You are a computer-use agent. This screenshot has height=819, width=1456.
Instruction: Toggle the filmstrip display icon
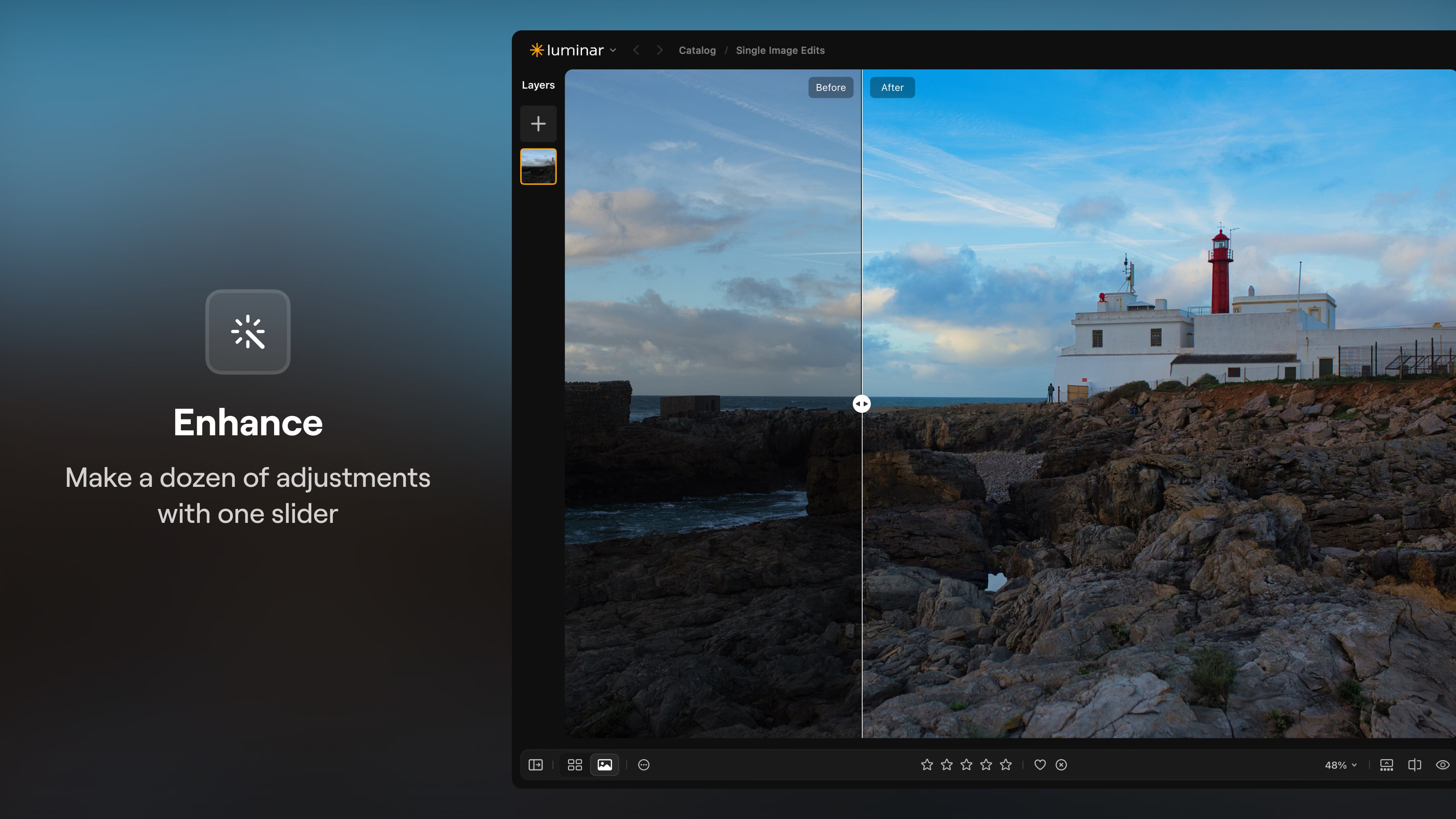(1387, 765)
